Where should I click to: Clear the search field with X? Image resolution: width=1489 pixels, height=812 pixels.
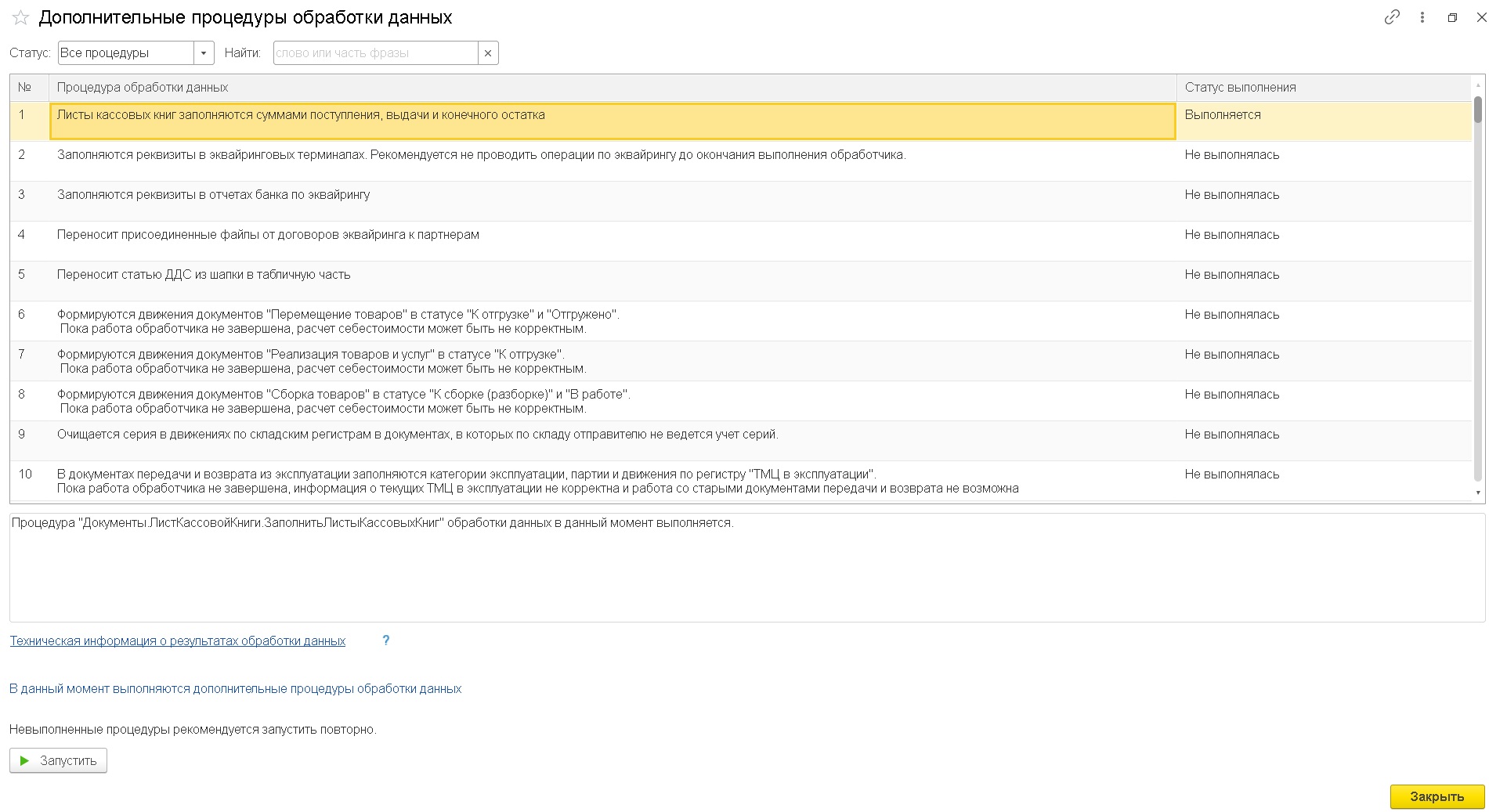coord(488,52)
